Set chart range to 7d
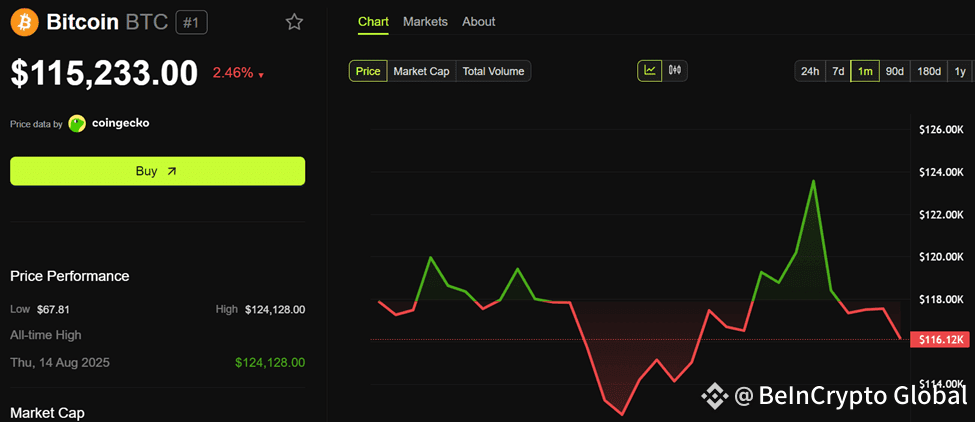975x422 pixels. point(838,71)
